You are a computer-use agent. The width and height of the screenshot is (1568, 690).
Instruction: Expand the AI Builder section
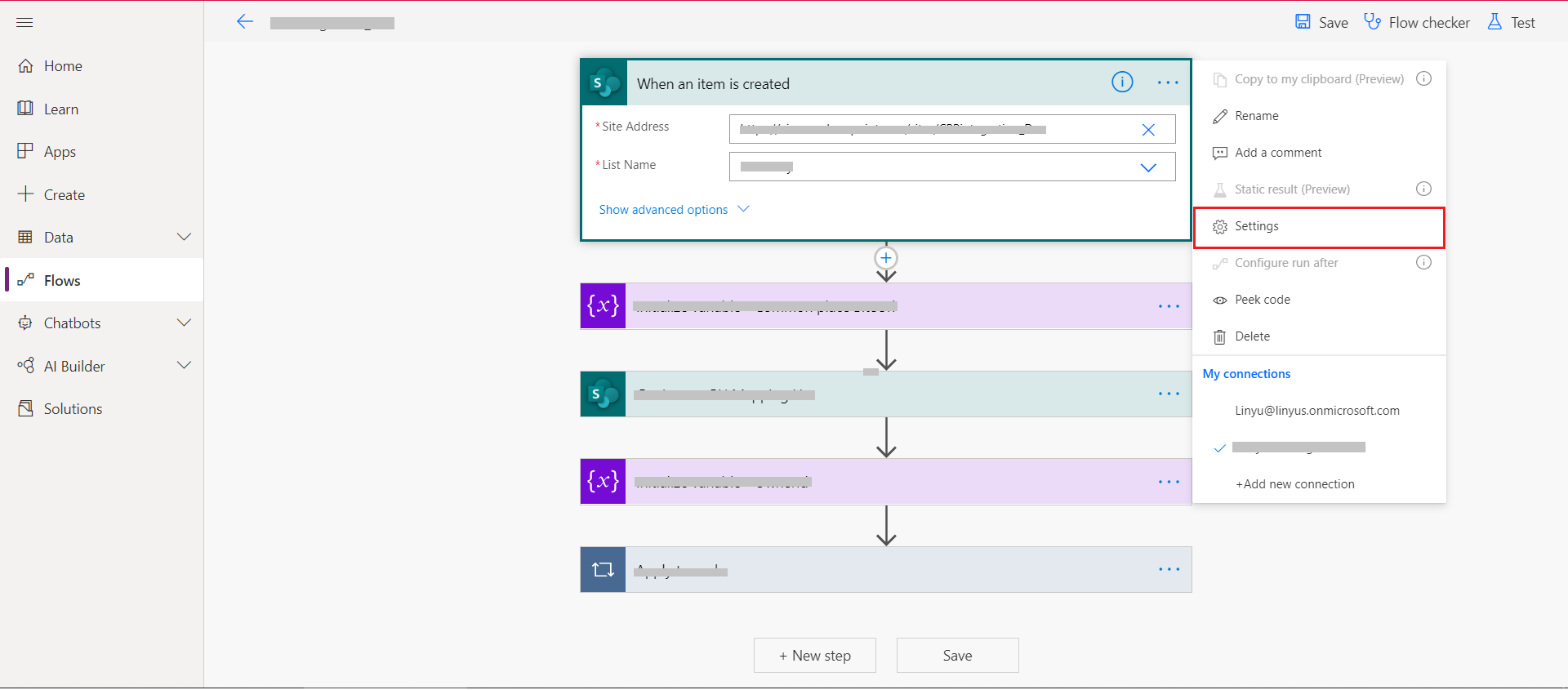[185, 366]
